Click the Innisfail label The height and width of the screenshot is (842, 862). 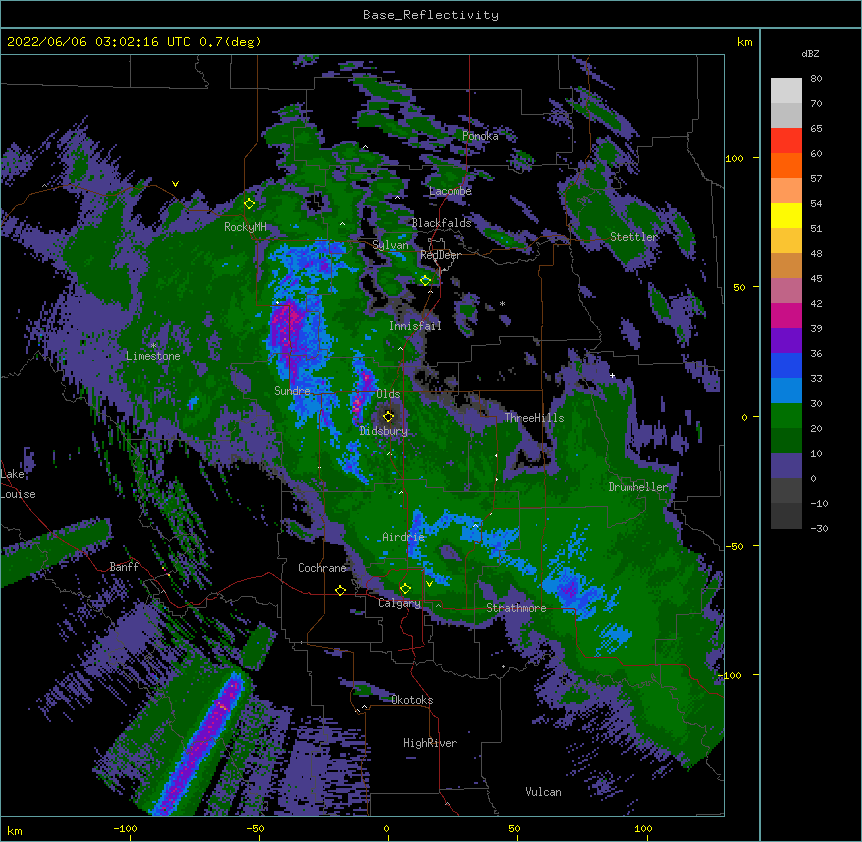[x=415, y=326]
